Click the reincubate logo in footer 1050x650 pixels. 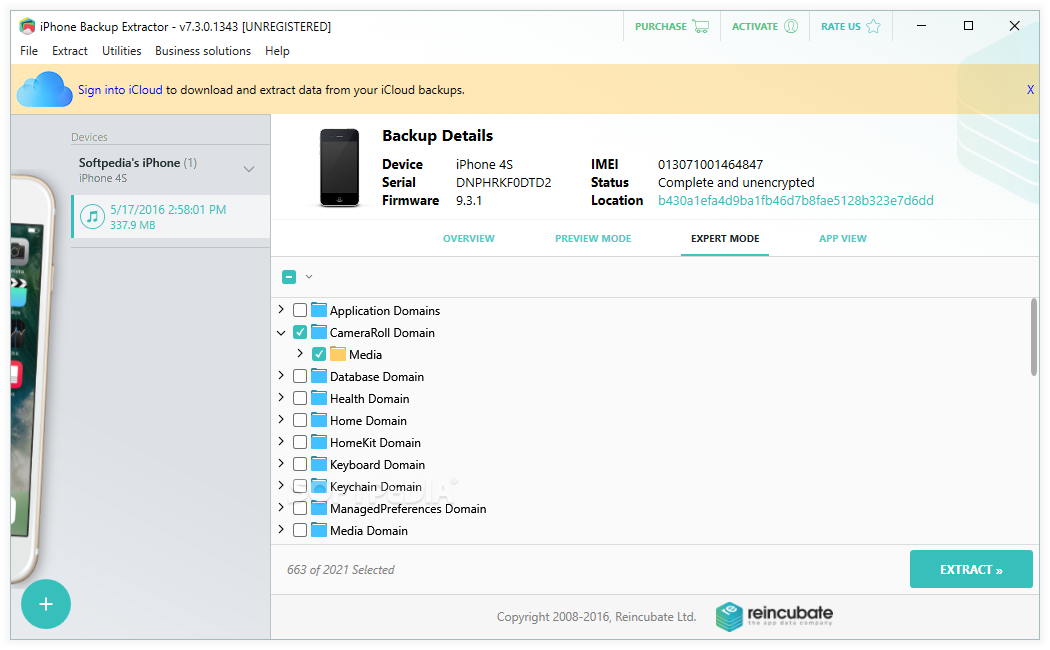click(x=774, y=616)
